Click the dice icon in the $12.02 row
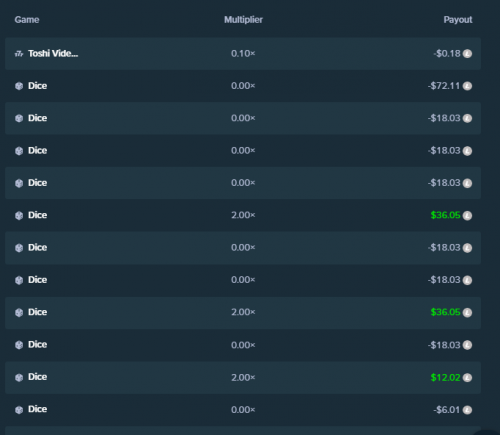The width and height of the screenshot is (500, 435). pyautogui.click(x=19, y=377)
